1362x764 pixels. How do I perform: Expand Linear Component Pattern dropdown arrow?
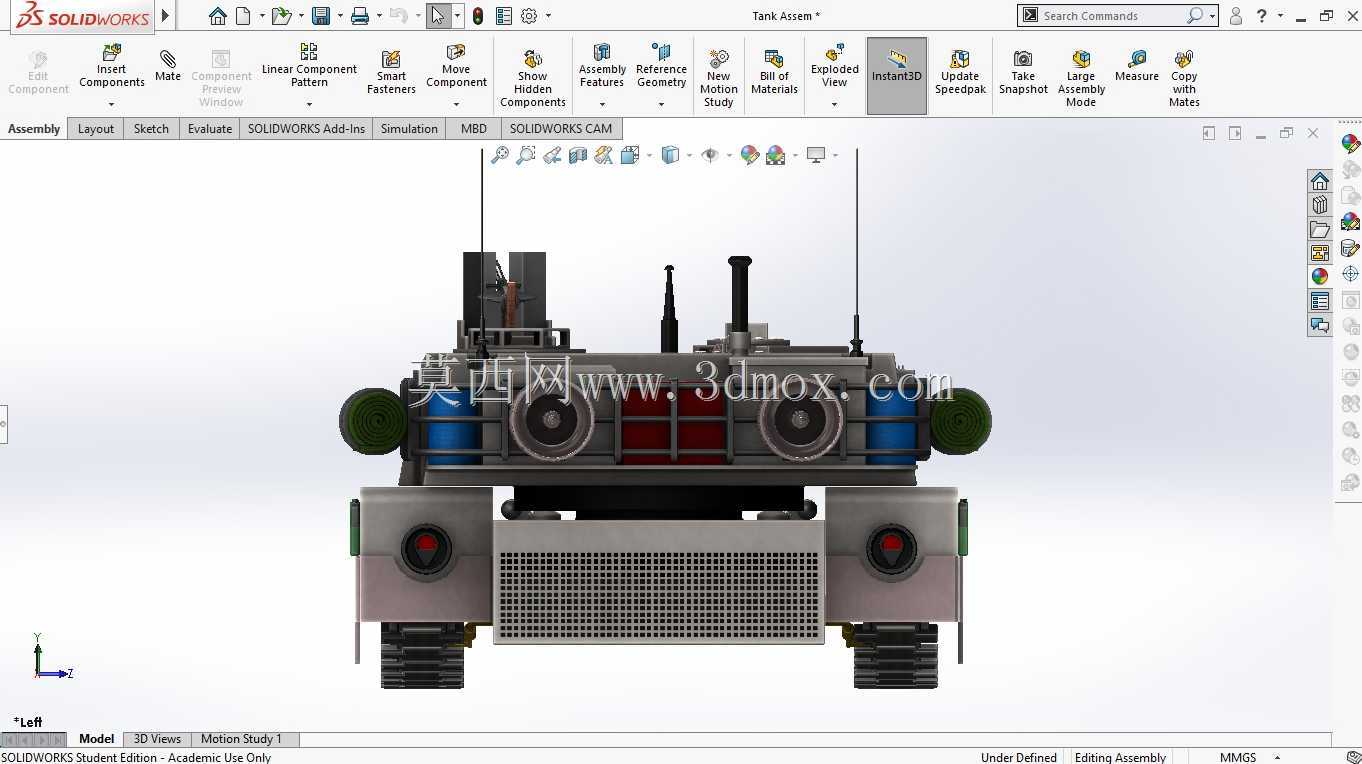click(x=309, y=104)
